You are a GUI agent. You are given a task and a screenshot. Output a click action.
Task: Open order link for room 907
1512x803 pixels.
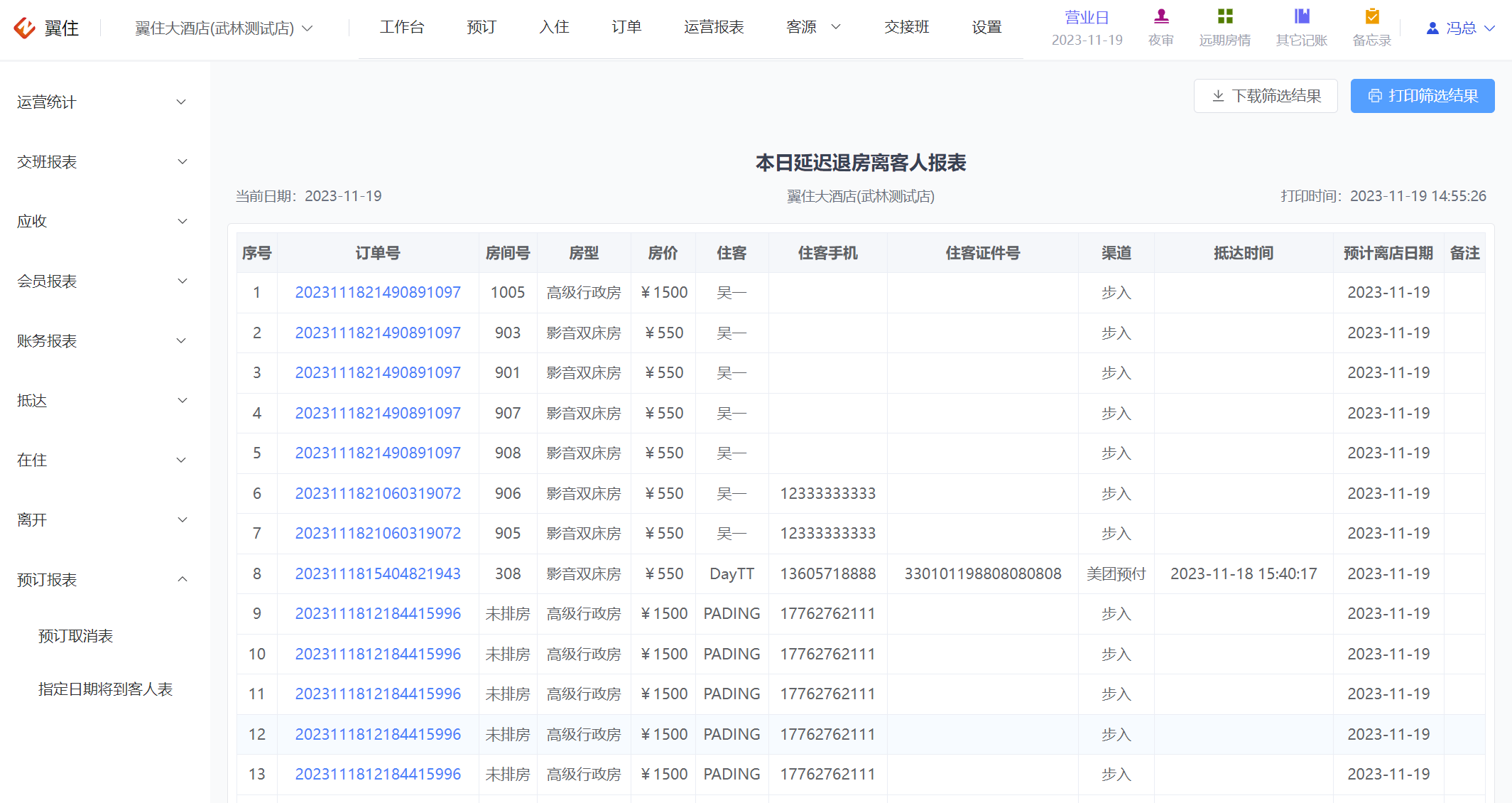(378, 413)
